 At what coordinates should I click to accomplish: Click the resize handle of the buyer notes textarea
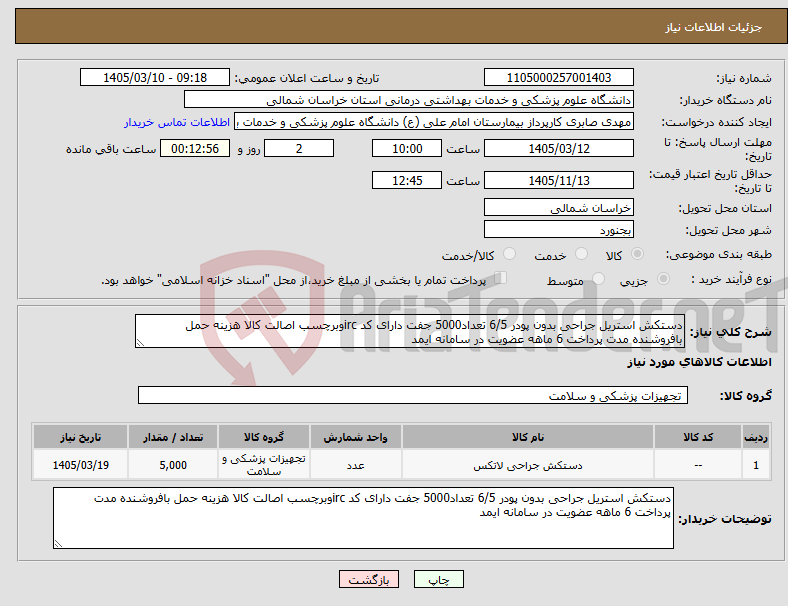coord(58,543)
